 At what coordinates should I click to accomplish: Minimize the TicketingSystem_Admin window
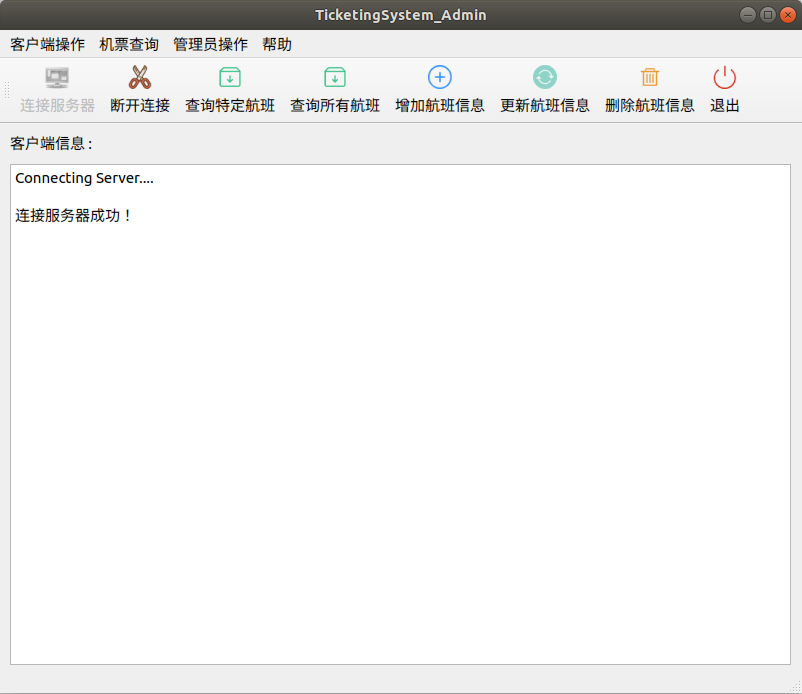[x=748, y=15]
